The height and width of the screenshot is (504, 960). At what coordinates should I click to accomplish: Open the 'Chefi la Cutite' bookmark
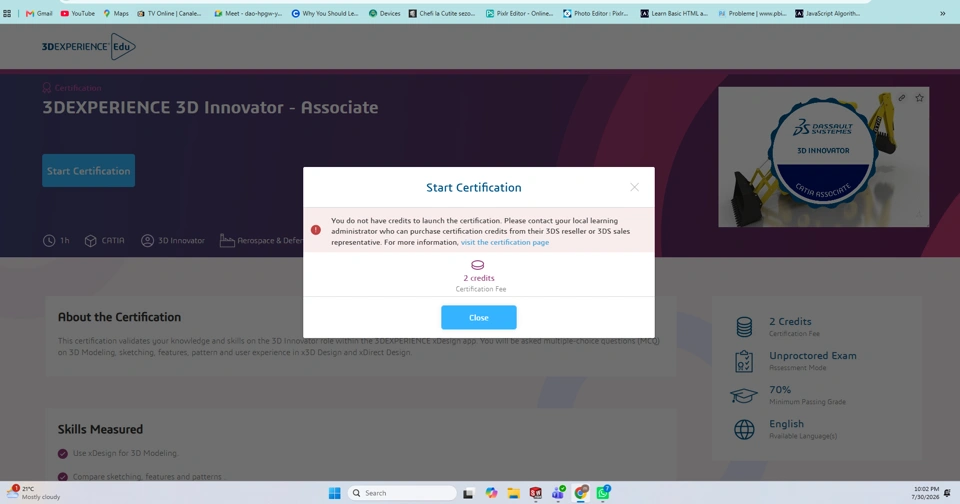(x=442, y=13)
